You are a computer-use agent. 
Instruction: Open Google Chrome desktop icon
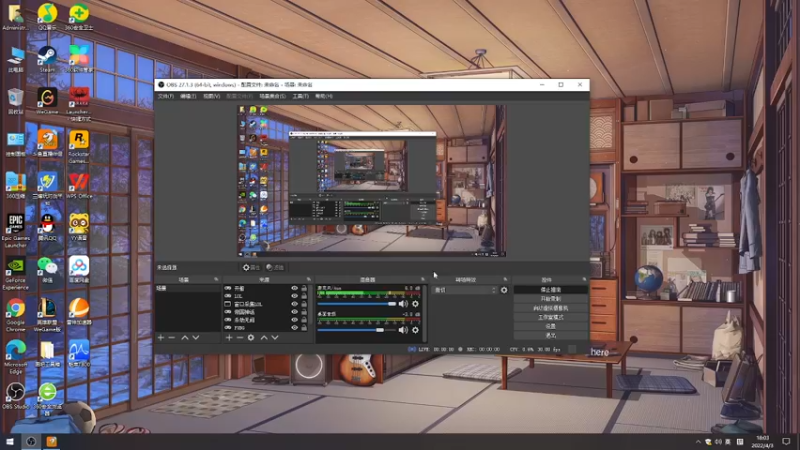coord(15,315)
